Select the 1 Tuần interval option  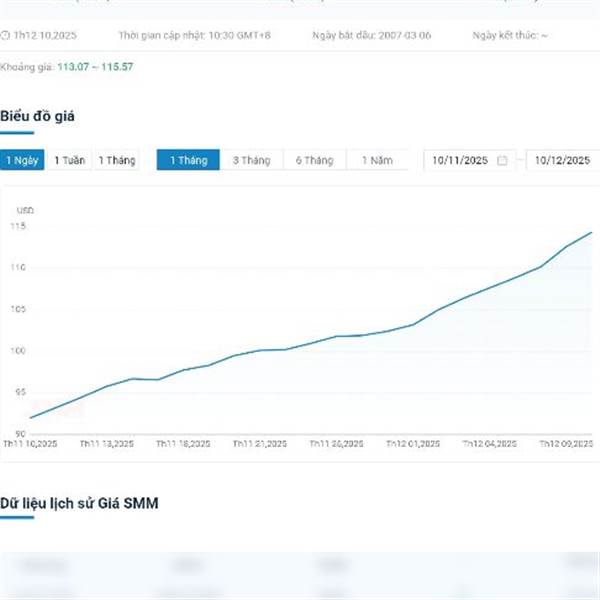(x=69, y=160)
